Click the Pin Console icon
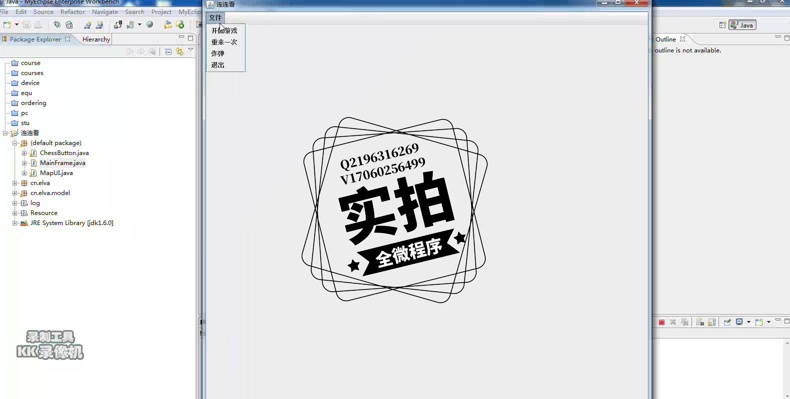Image resolution: width=790 pixels, height=399 pixels. click(727, 322)
